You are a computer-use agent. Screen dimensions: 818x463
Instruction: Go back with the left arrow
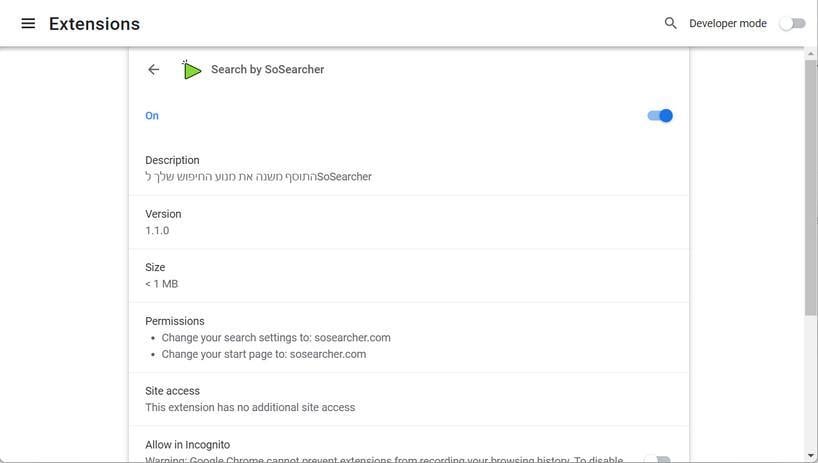pyautogui.click(x=153, y=70)
